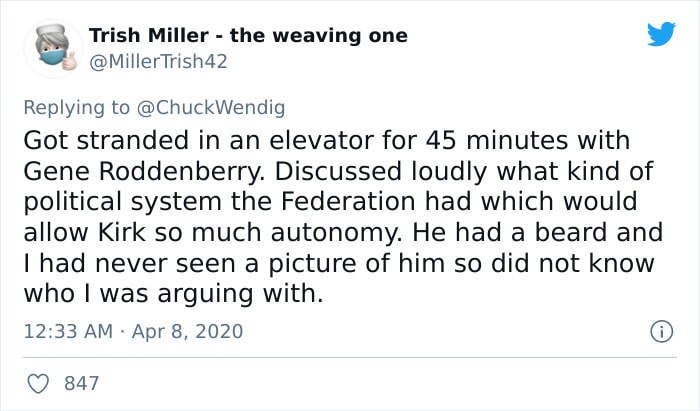This screenshot has height=411, width=700.
Task: Click 'Gene Roddenberry' in the tweet text
Action: click(x=144, y=171)
